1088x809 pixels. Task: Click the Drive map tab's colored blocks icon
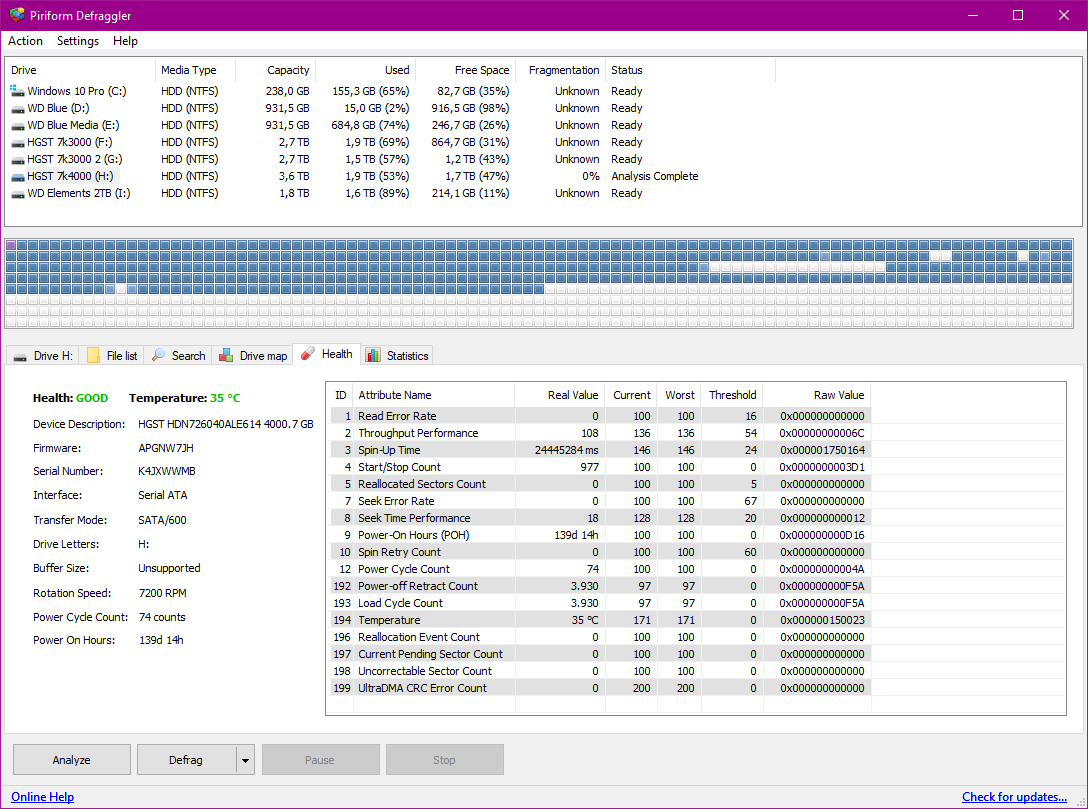click(x=226, y=355)
